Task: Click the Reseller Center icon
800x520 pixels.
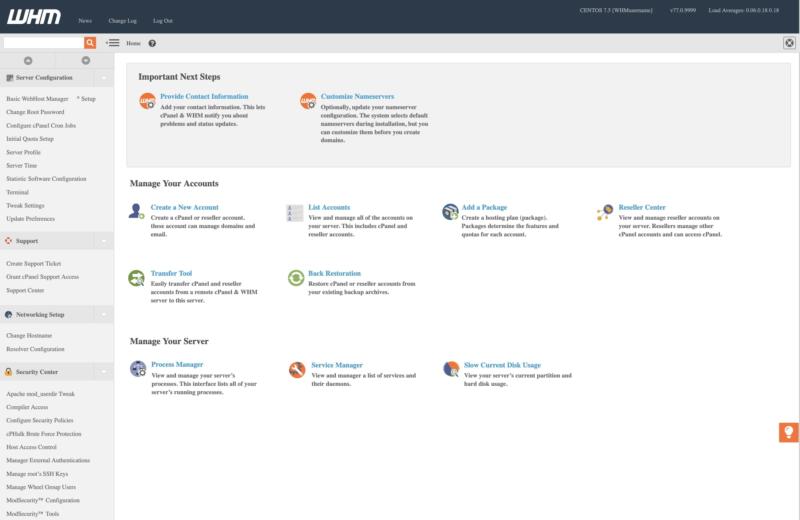Action: 606,212
